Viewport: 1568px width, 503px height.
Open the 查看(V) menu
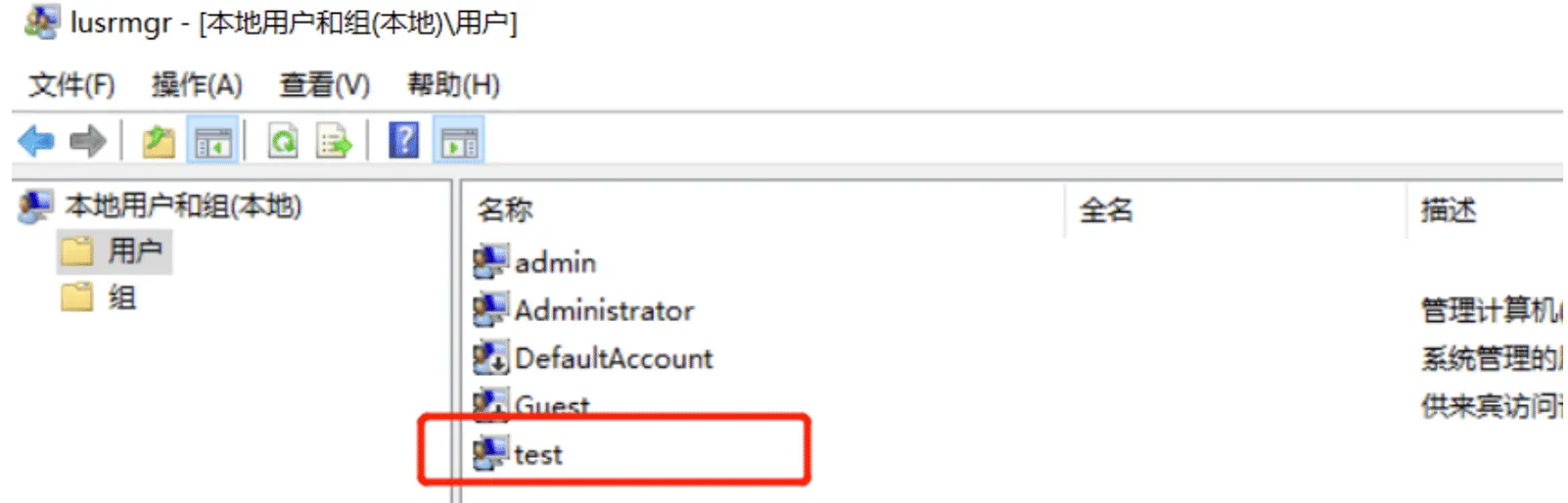(325, 85)
